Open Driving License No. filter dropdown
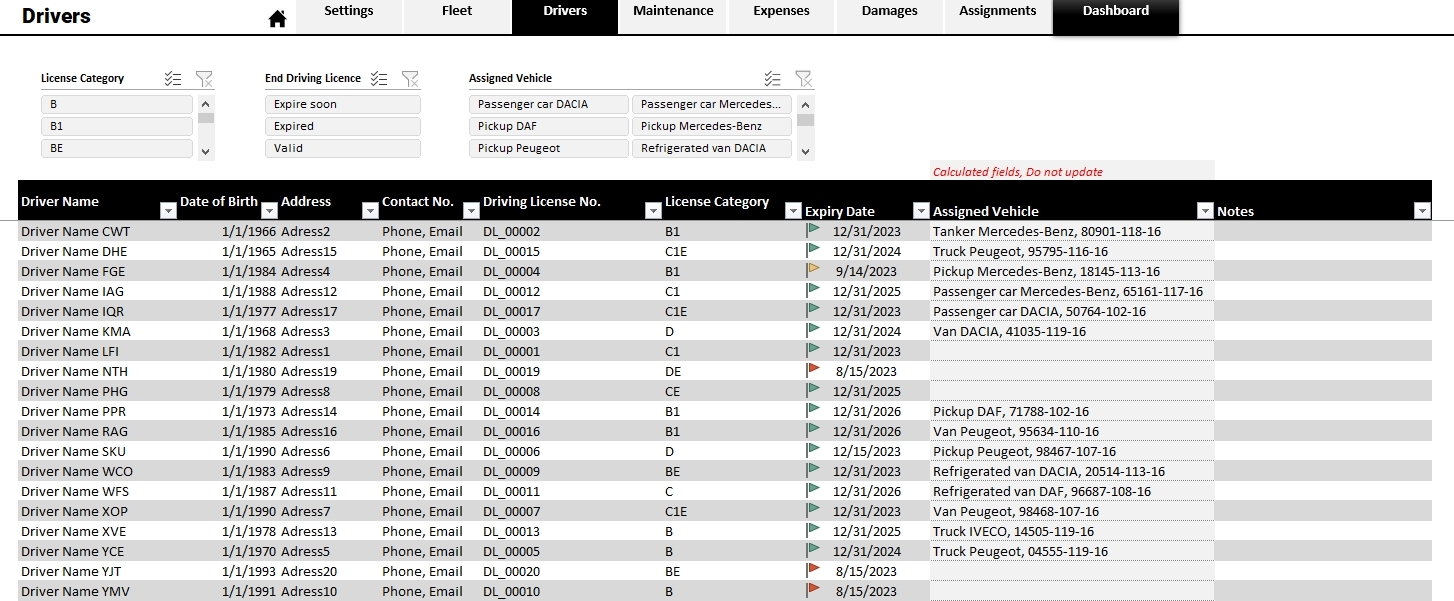The width and height of the screenshot is (1454, 601). (653, 210)
